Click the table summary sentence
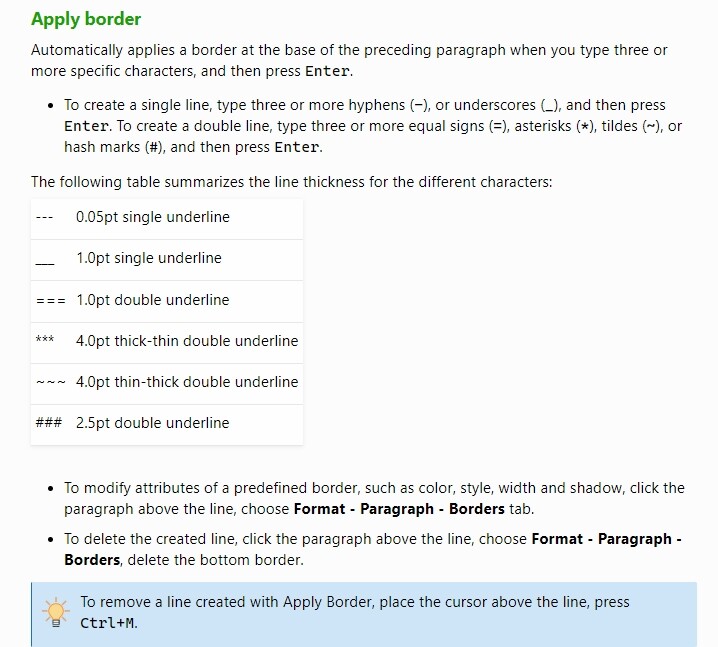The height and width of the screenshot is (647, 718). pos(292,182)
